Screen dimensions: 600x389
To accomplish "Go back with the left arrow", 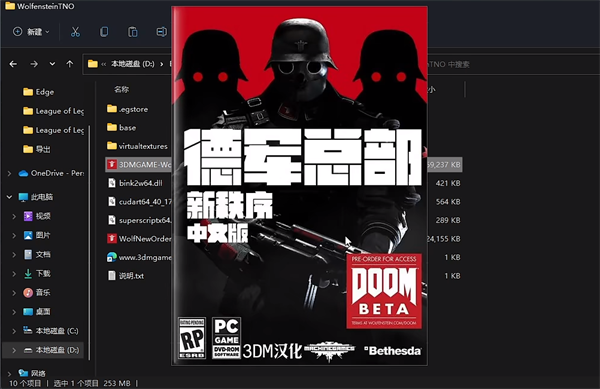I will tap(13, 64).
